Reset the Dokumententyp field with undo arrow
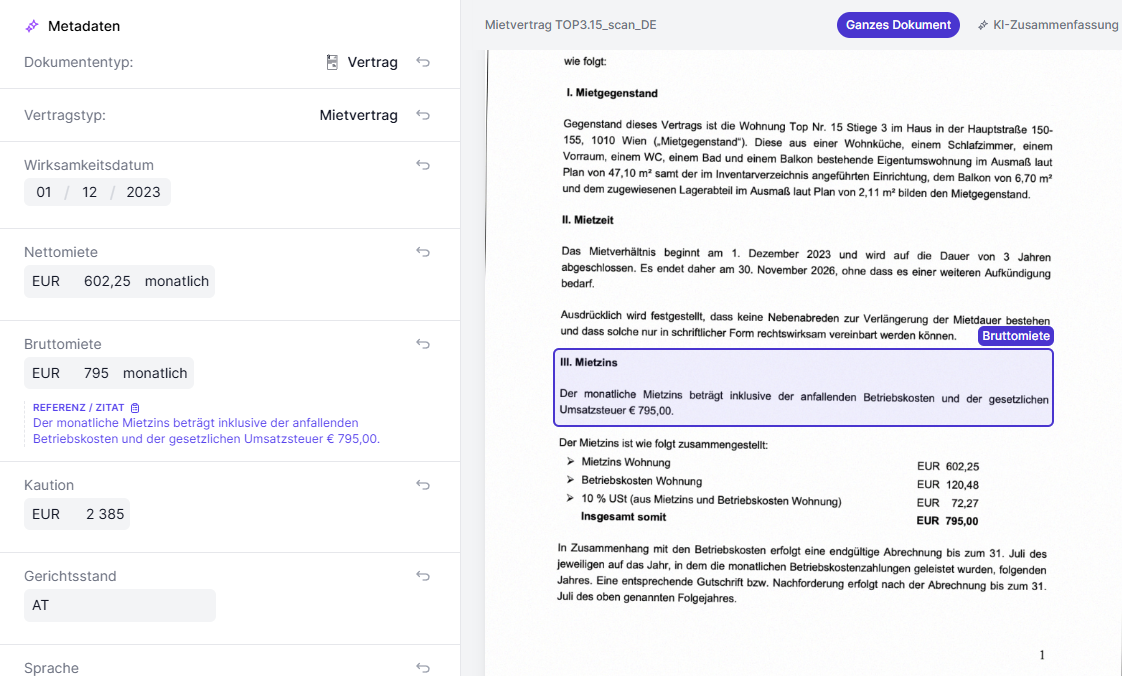 (423, 62)
